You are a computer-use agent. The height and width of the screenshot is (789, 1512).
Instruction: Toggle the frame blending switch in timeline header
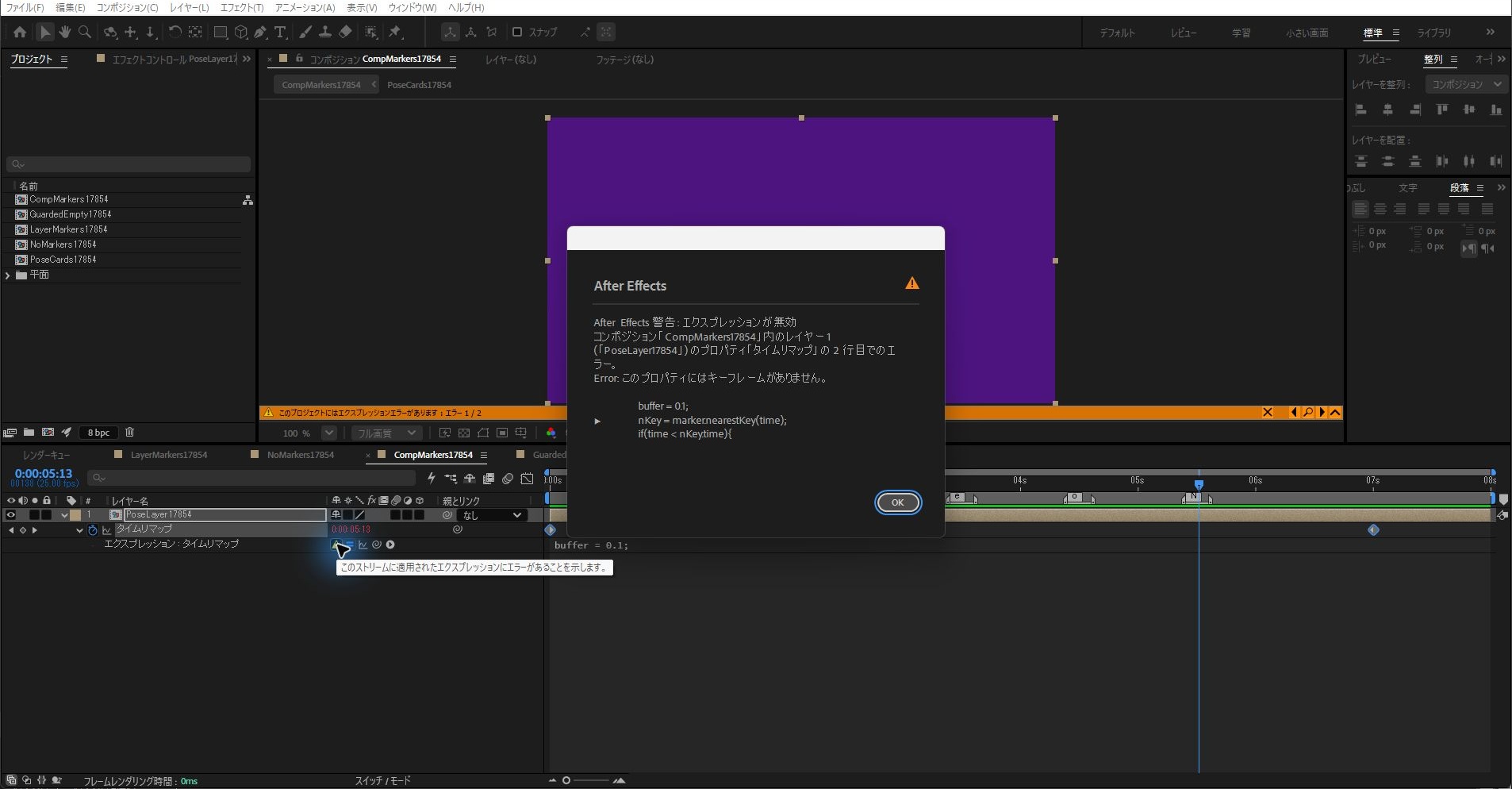489,479
